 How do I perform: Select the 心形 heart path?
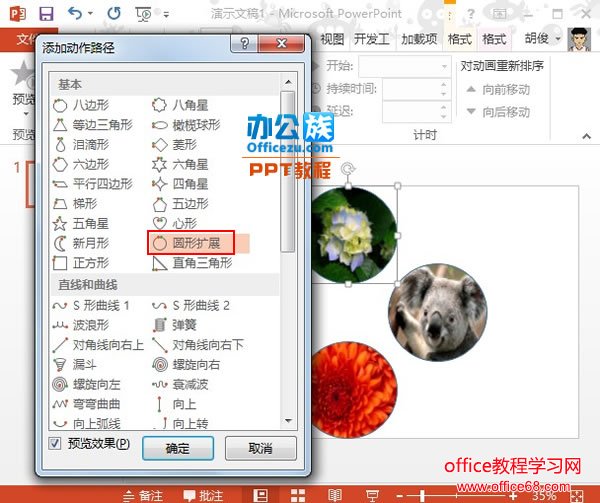[x=174, y=223]
